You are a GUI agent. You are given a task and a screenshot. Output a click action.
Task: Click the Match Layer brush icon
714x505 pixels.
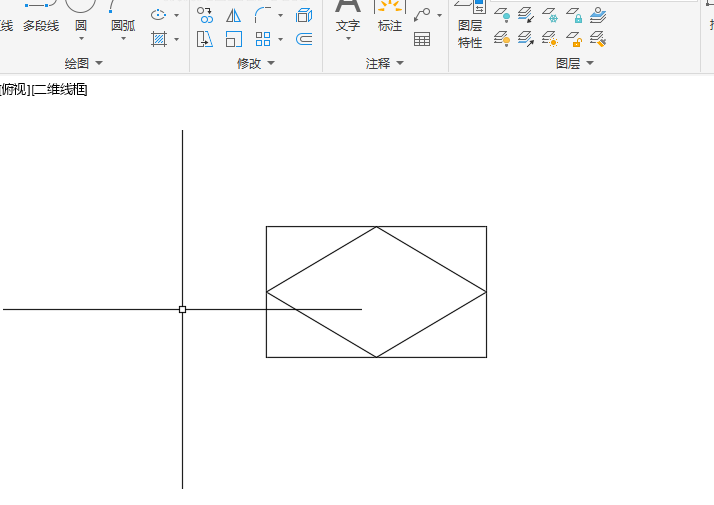(597, 39)
